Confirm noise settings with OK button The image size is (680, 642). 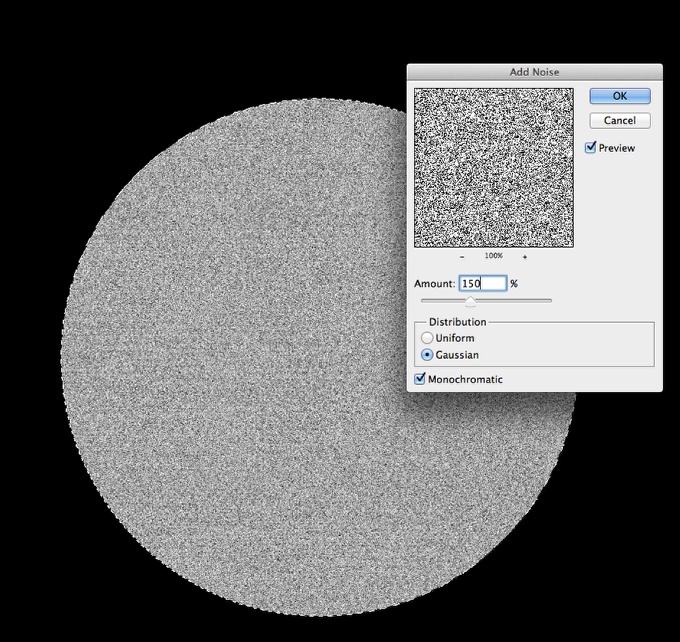click(620, 96)
